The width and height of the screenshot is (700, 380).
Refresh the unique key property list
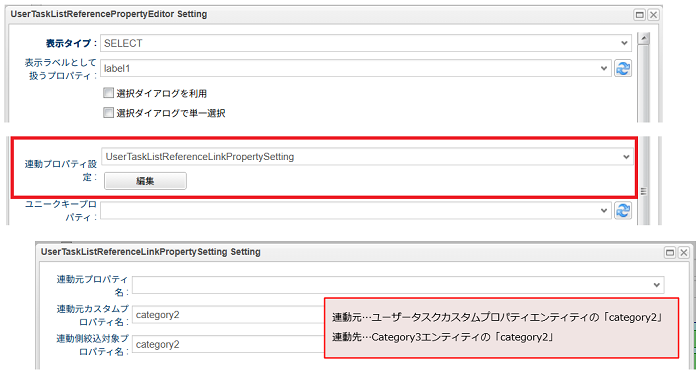click(623, 210)
